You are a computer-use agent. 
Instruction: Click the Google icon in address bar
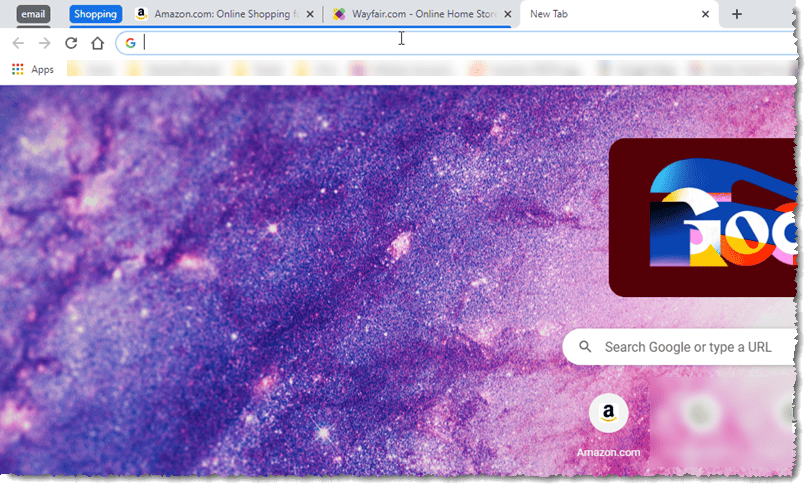(130, 43)
